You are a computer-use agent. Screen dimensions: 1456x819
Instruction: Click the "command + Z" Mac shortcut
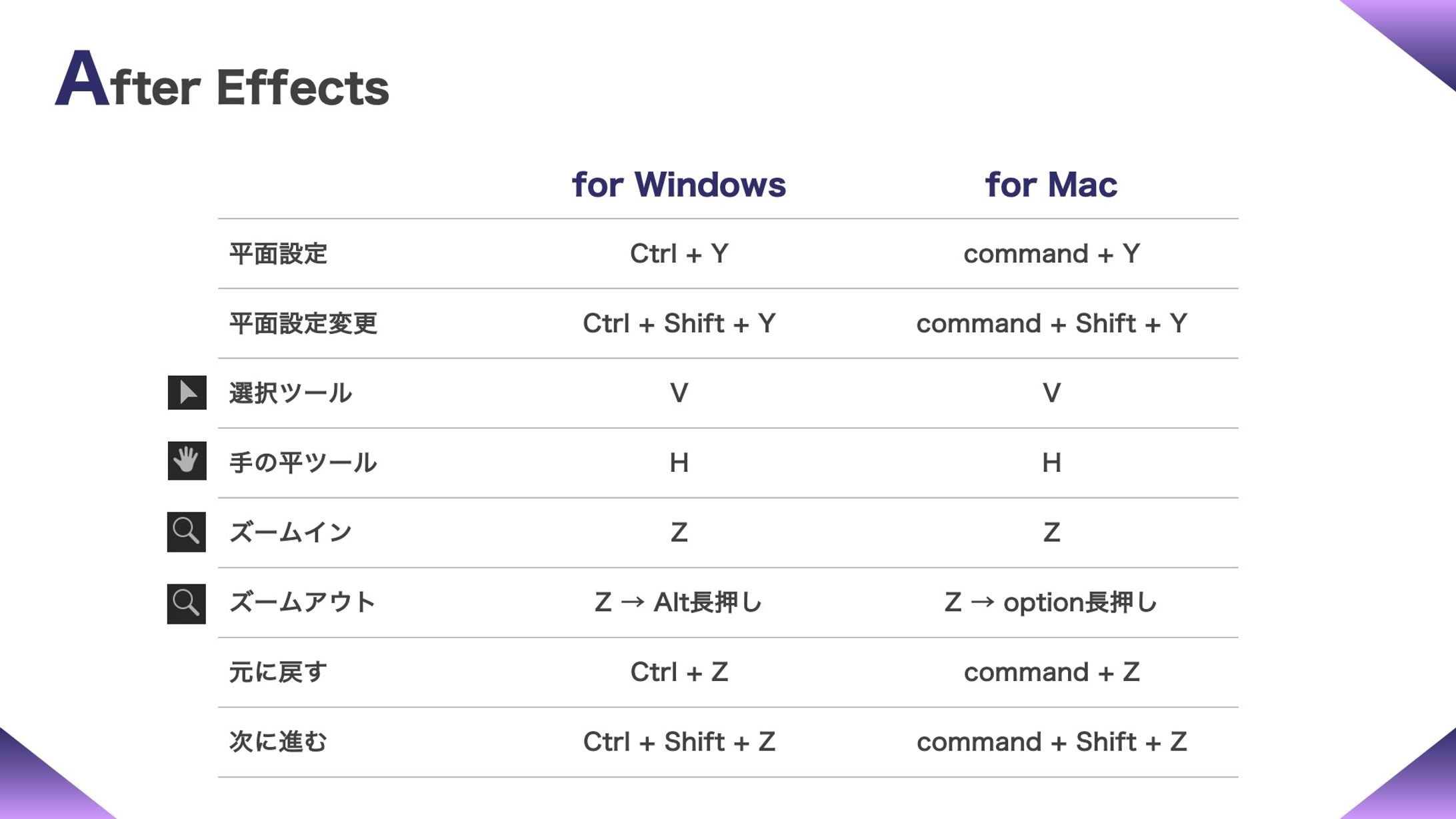pyautogui.click(x=1051, y=672)
